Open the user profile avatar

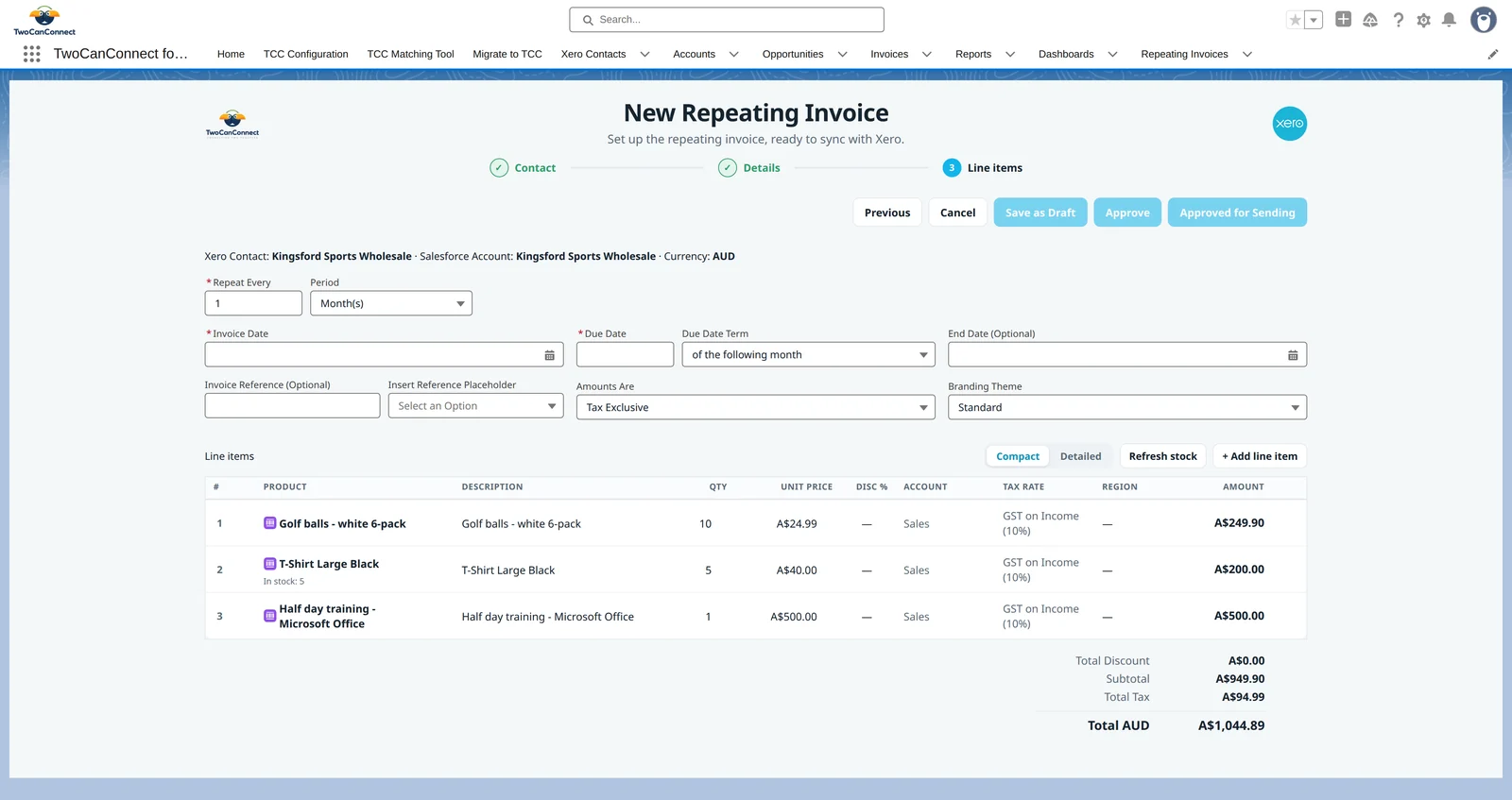coord(1484,20)
